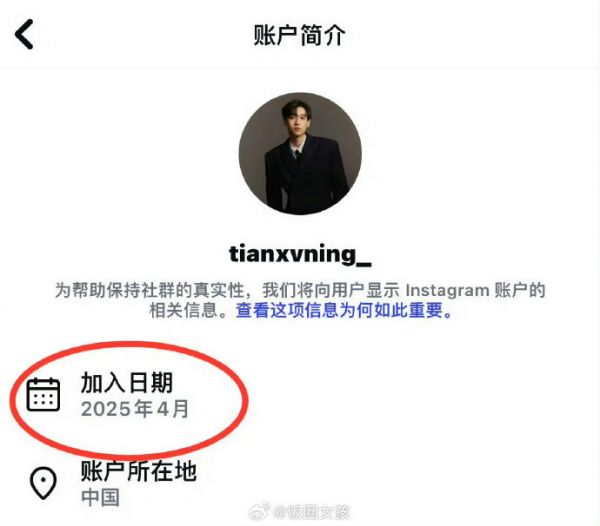The image size is (600, 526).
Task: Click the 账户简介 page title
Action: click(300, 35)
